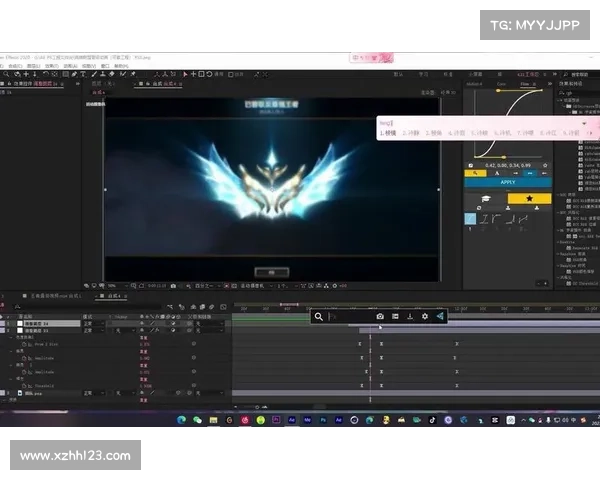Screen dimensions: 600x480
Task: Click the download icon in floating toolbar
Action: tap(410, 316)
